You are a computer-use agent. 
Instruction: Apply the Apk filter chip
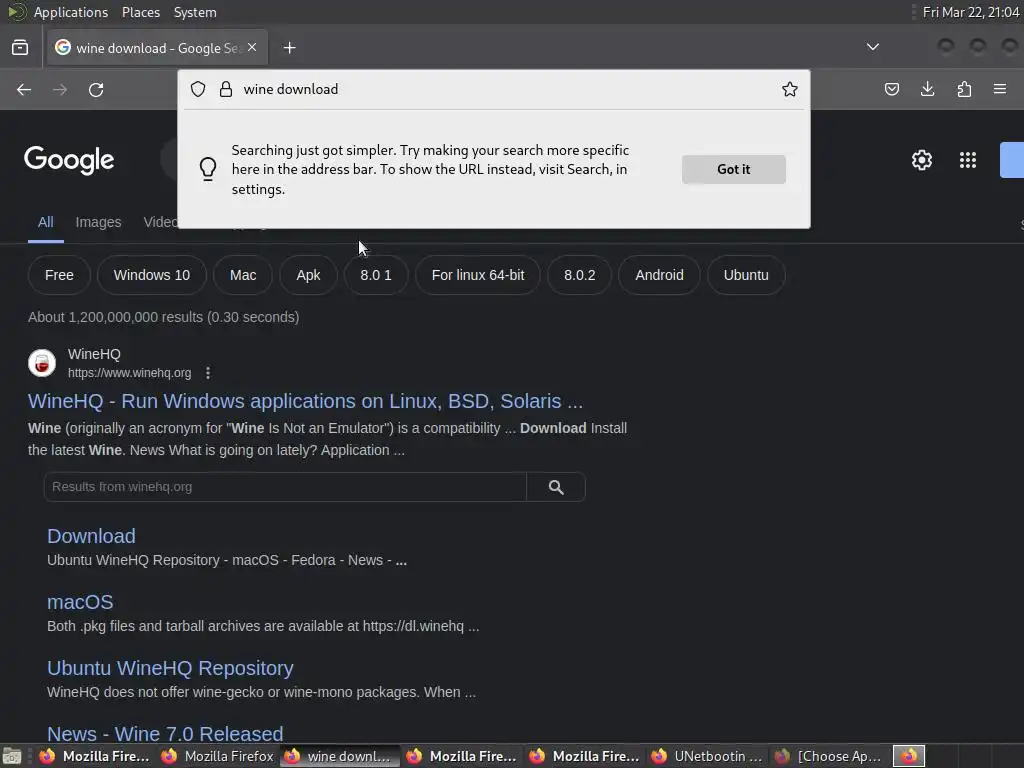[308, 275]
